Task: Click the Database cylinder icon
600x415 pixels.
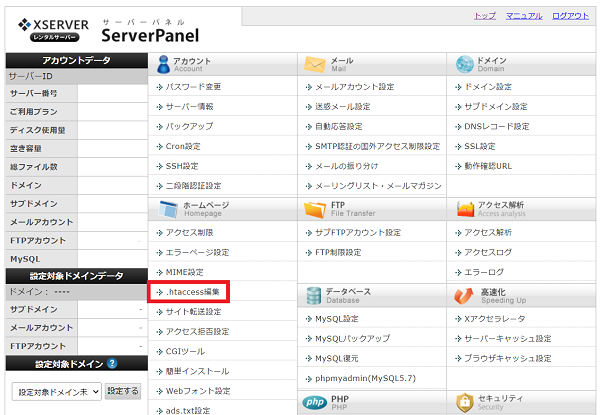Action: (313, 296)
